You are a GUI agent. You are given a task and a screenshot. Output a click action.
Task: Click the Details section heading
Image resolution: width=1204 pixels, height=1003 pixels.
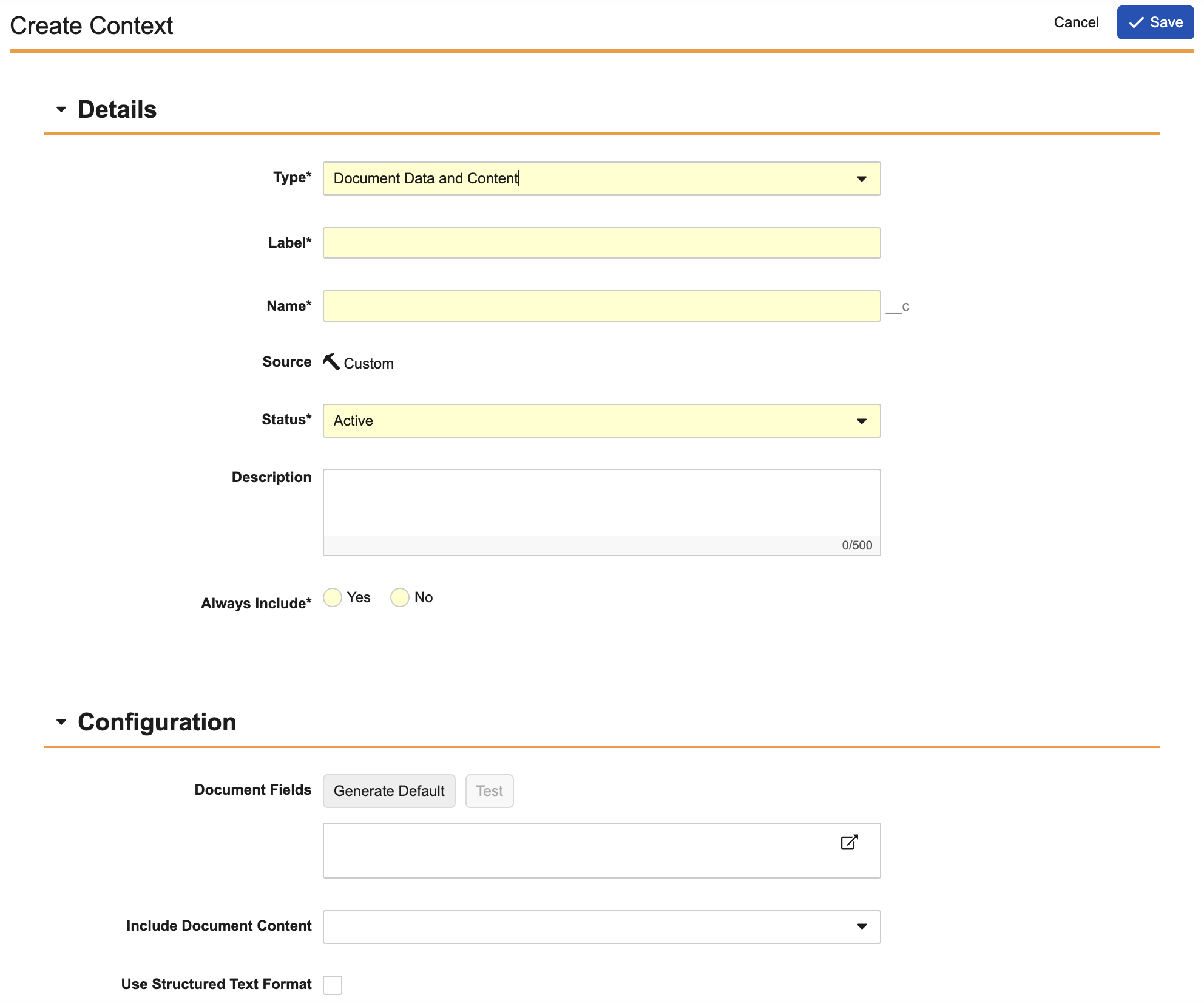pos(117,110)
